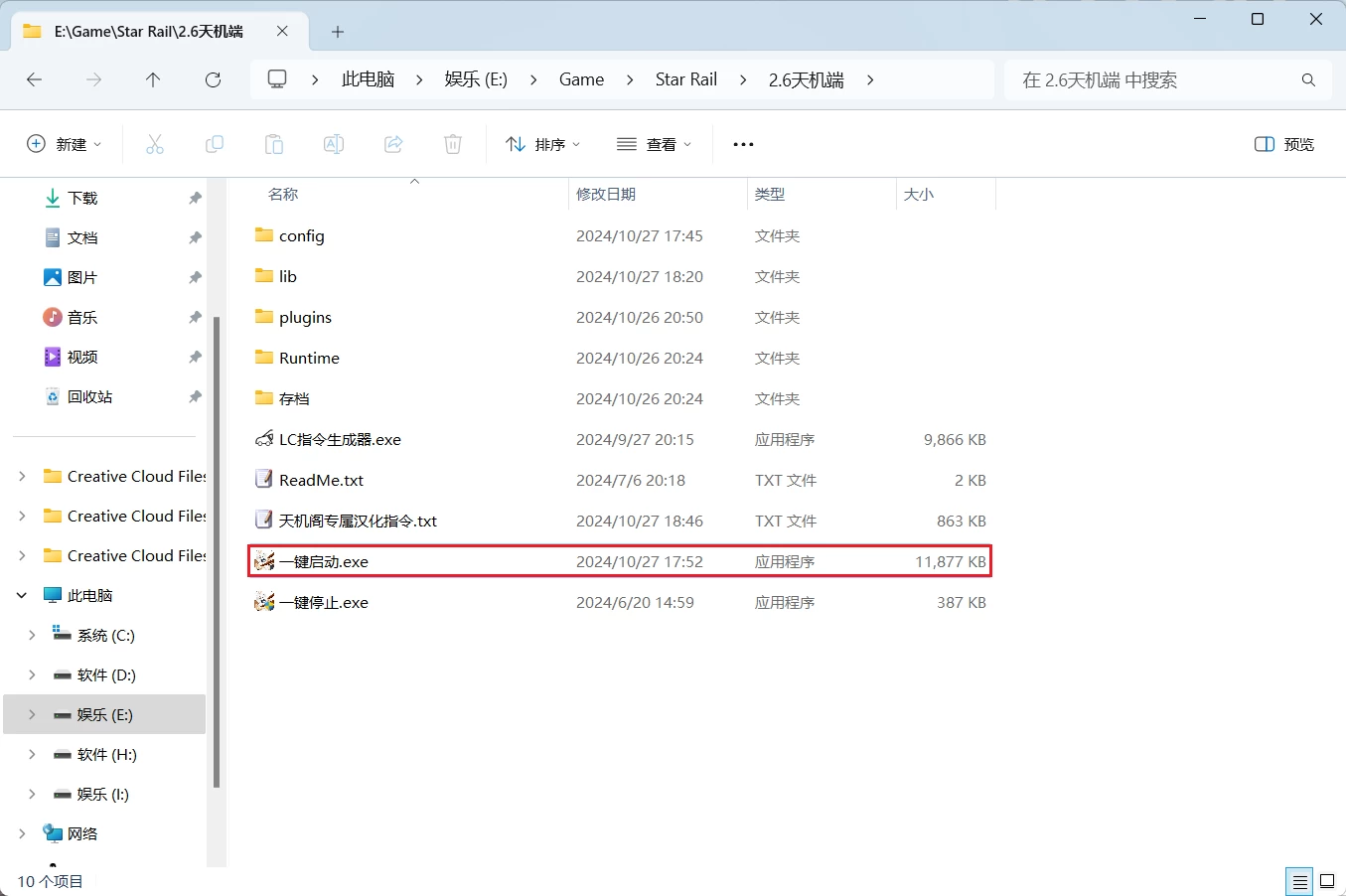Open 图片 in quick access
1346x896 pixels.
pyautogui.click(x=82, y=277)
